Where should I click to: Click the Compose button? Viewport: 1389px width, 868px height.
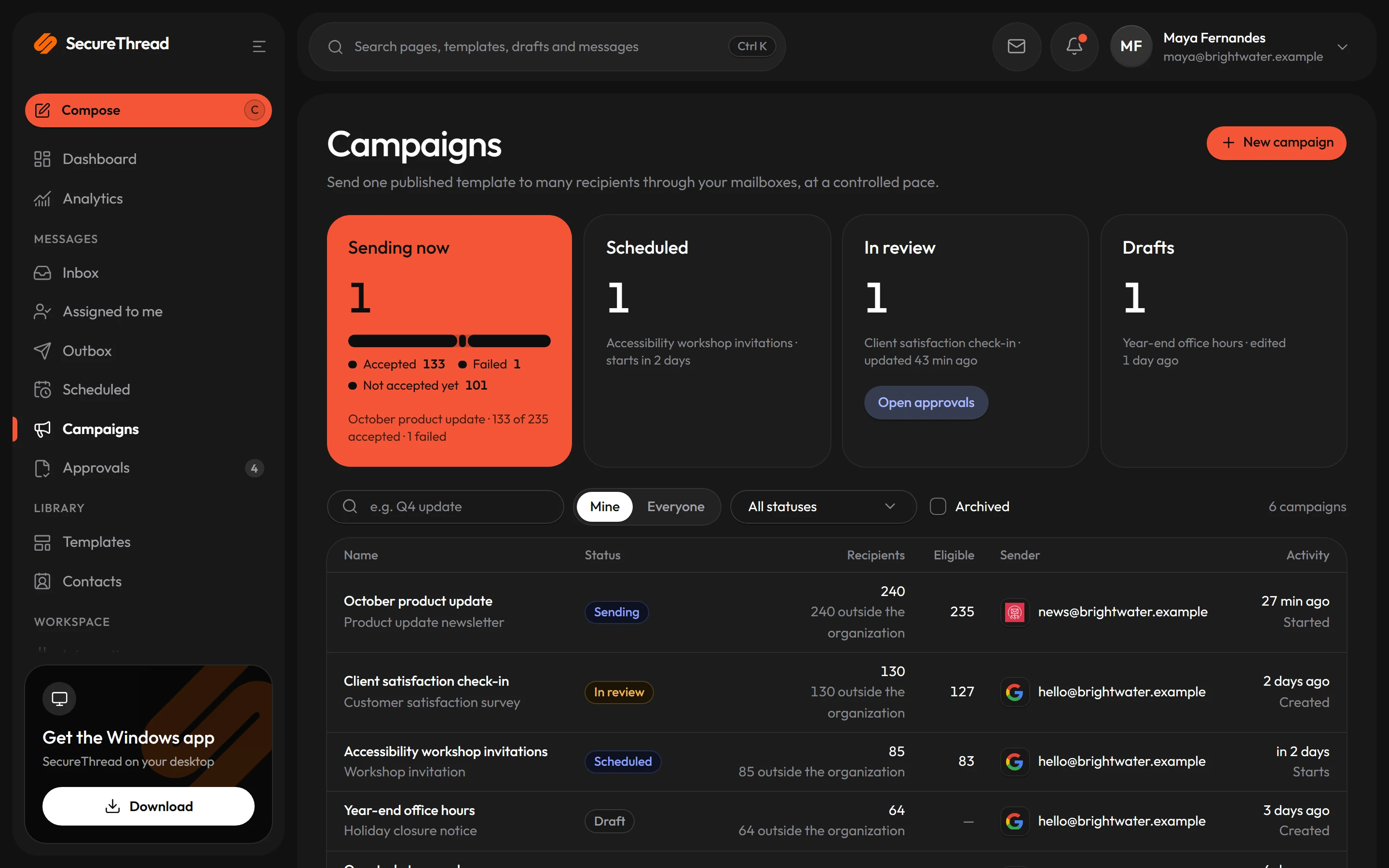point(148,110)
